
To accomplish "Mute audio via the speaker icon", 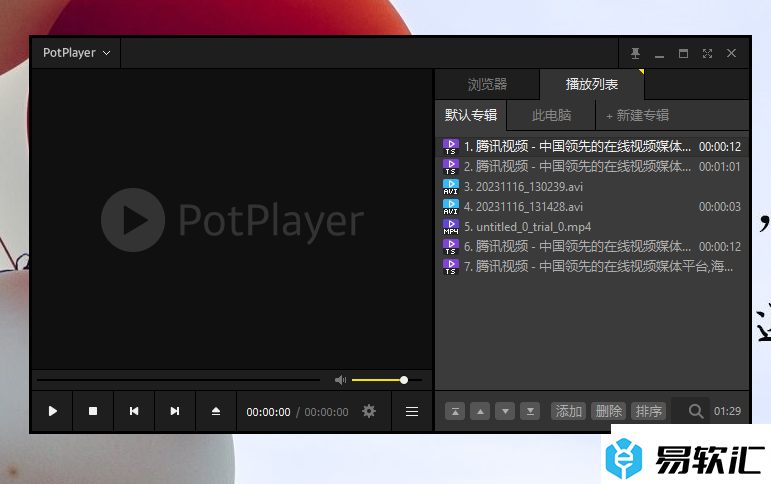I will point(340,380).
